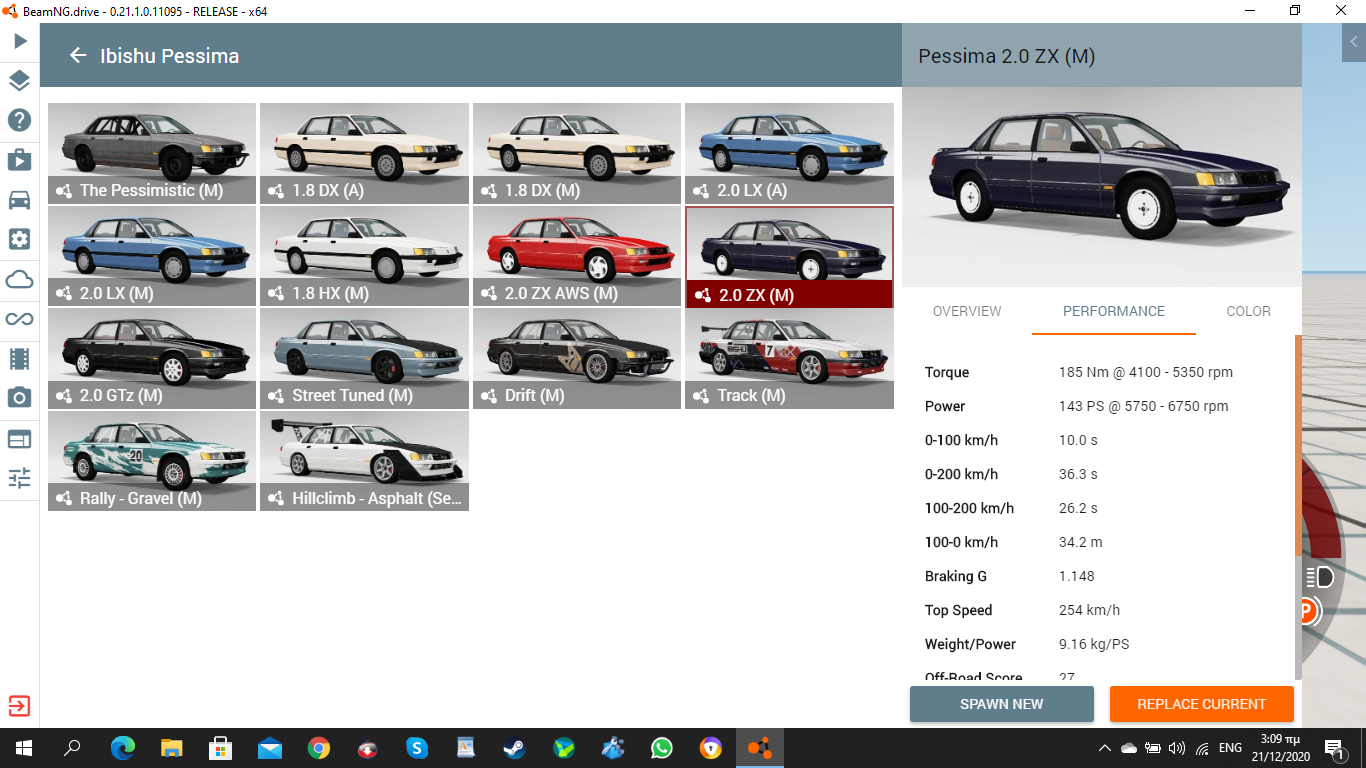The width and height of the screenshot is (1366, 768).
Task: Open Steam from the taskbar
Action: (515, 748)
